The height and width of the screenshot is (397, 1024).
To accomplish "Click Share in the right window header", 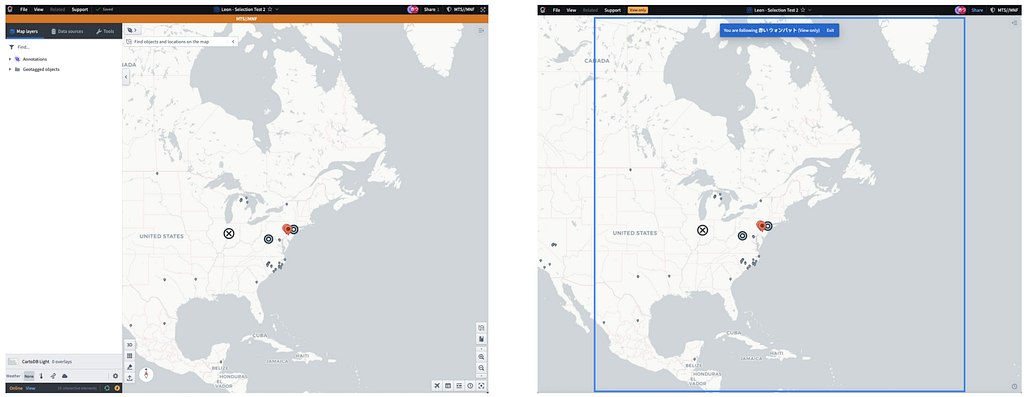I will click(977, 10).
